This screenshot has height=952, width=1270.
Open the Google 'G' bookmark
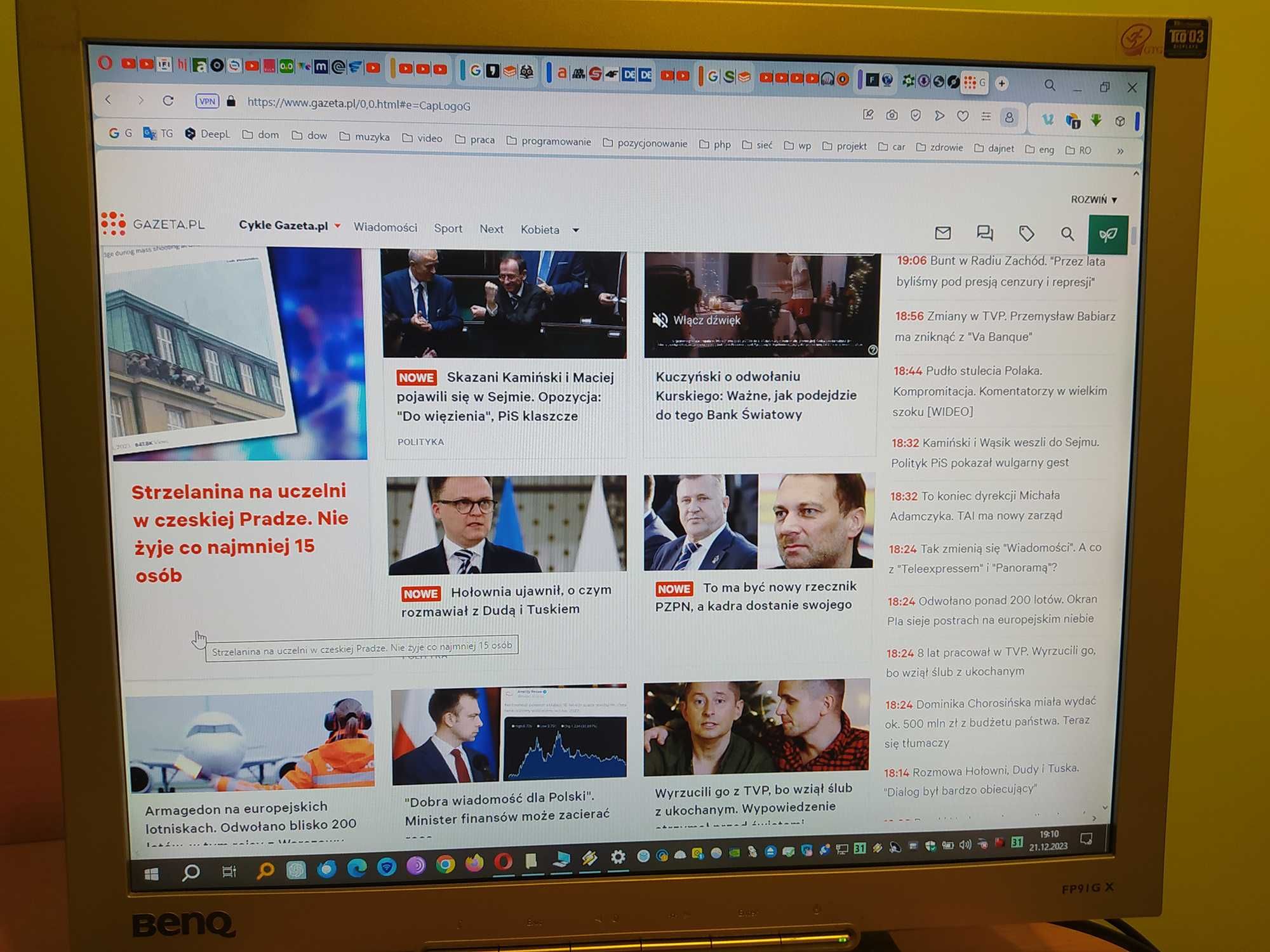(120, 133)
